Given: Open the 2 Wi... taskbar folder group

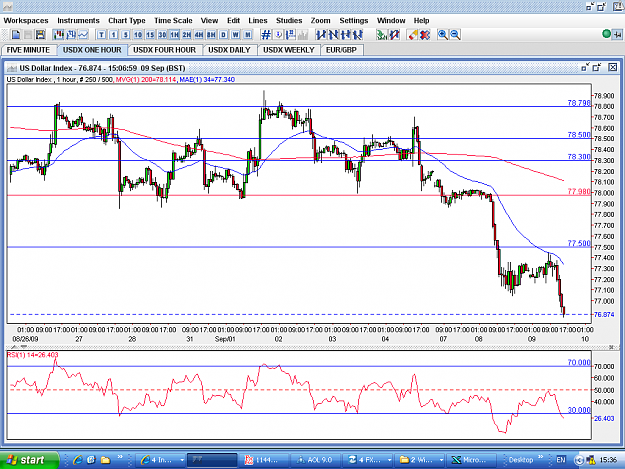Looking at the screenshot, I should tap(421, 460).
